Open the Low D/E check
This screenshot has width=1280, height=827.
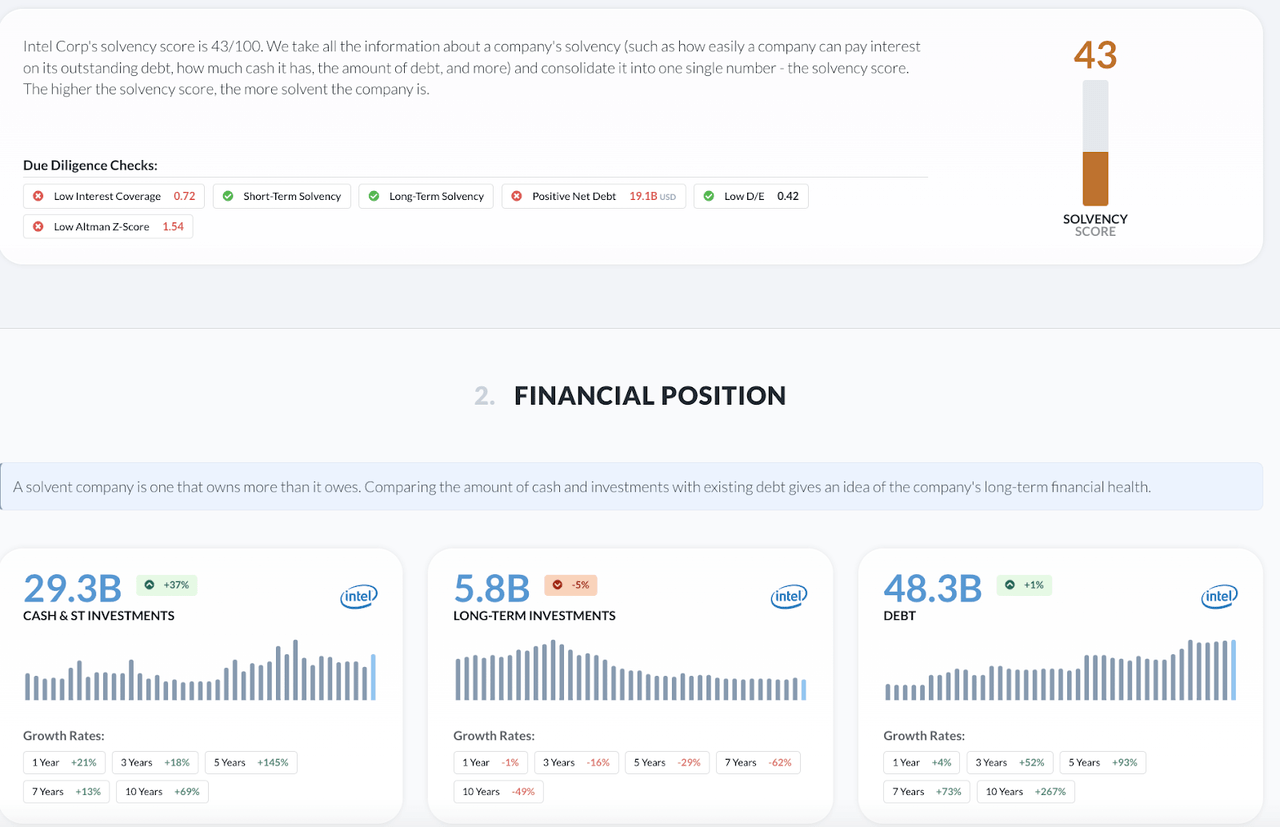751,196
